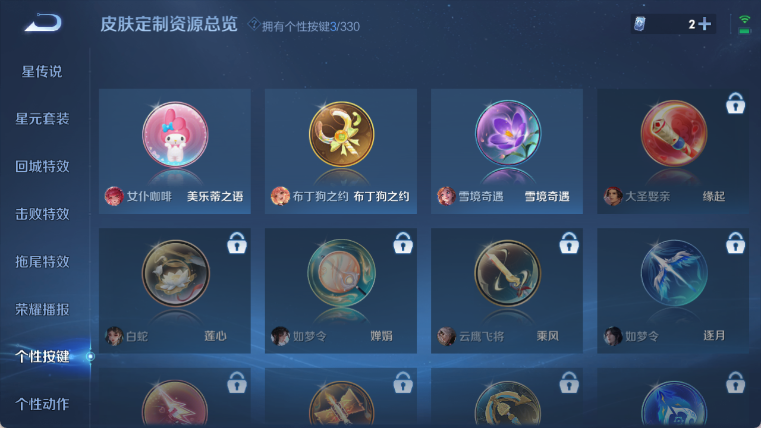Select the golden 布丁狗之约 button icon
This screenshot has height=428, width=761.
coord(341,134)
